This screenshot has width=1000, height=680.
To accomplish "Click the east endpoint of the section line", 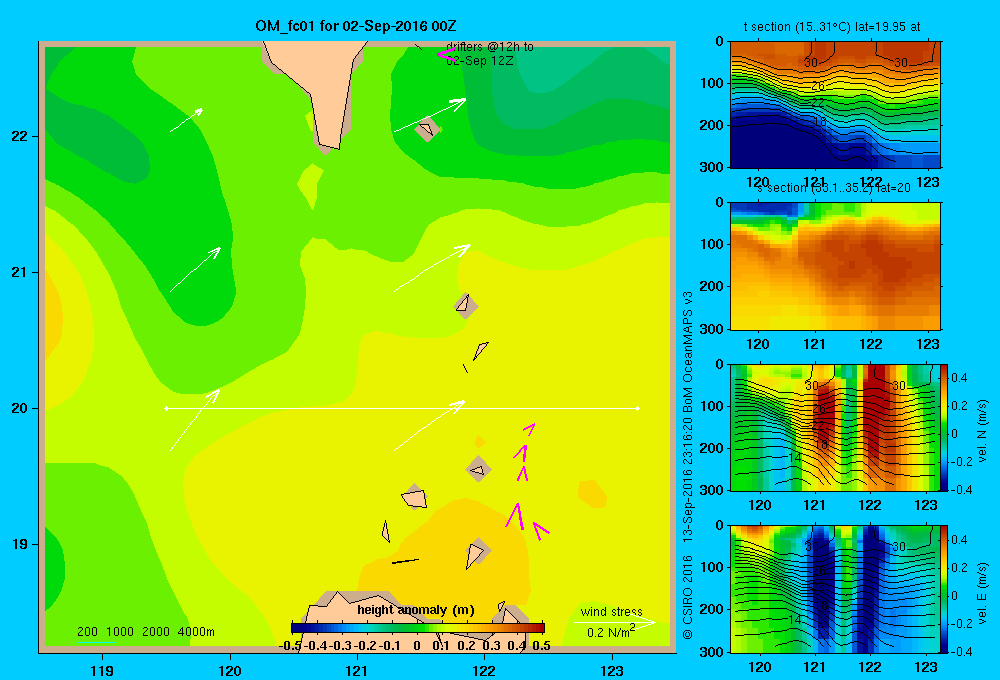I will click(x=638, y=408).
